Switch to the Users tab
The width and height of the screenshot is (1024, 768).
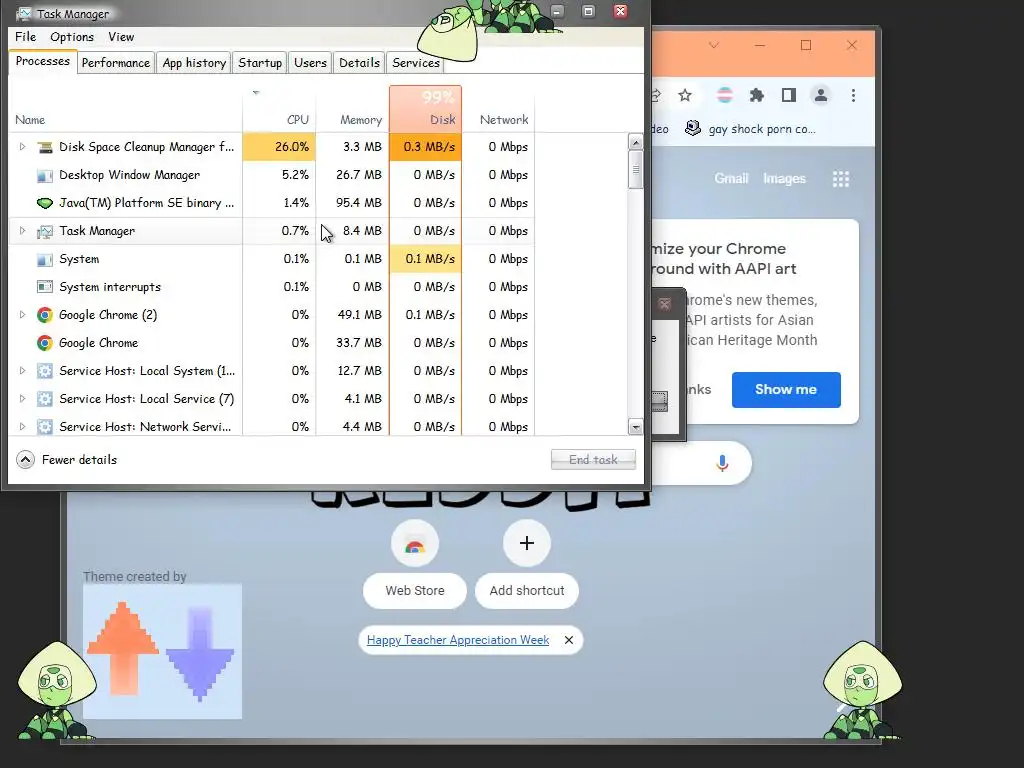(310, 63)
